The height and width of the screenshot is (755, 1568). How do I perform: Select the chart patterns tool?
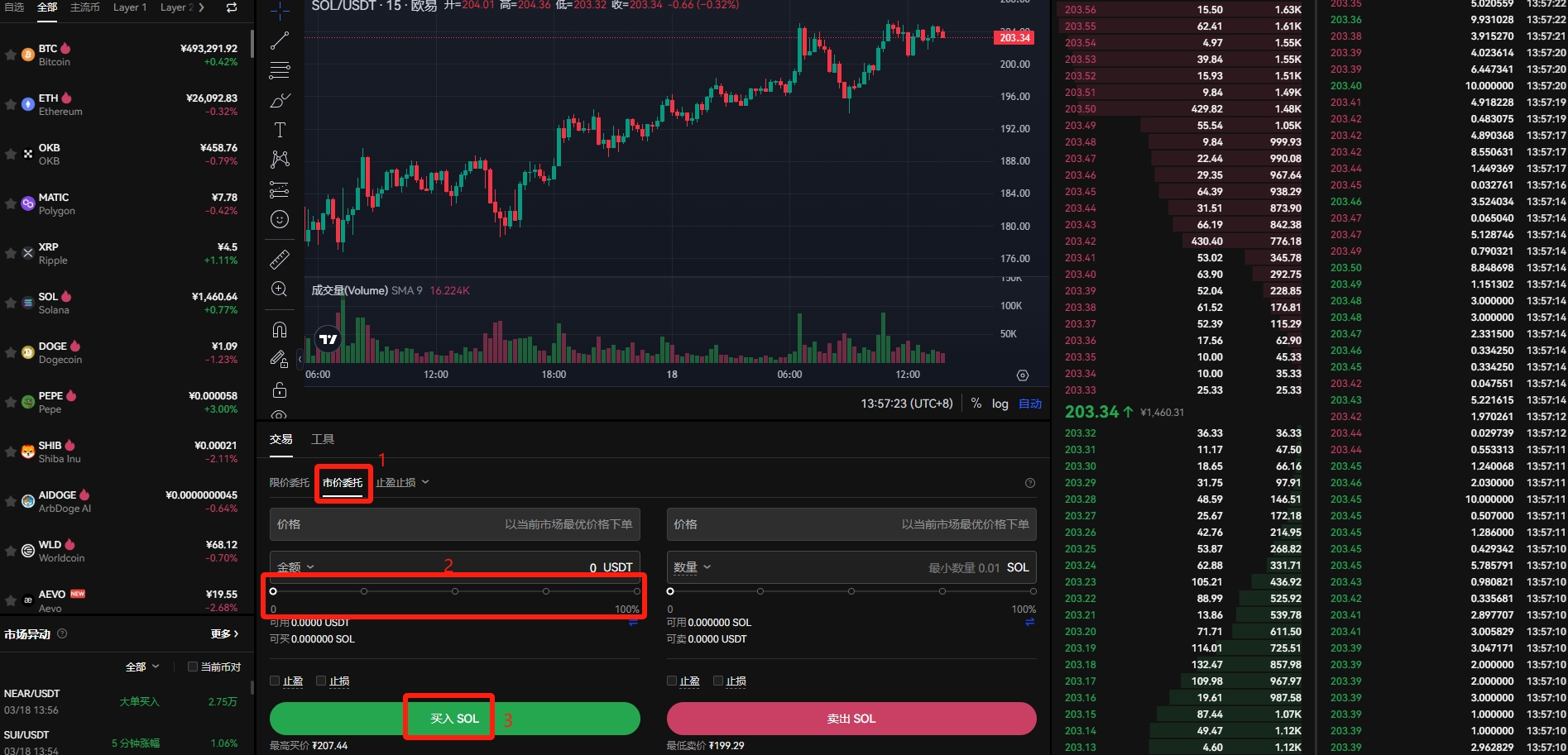click(x=280, y=160)
